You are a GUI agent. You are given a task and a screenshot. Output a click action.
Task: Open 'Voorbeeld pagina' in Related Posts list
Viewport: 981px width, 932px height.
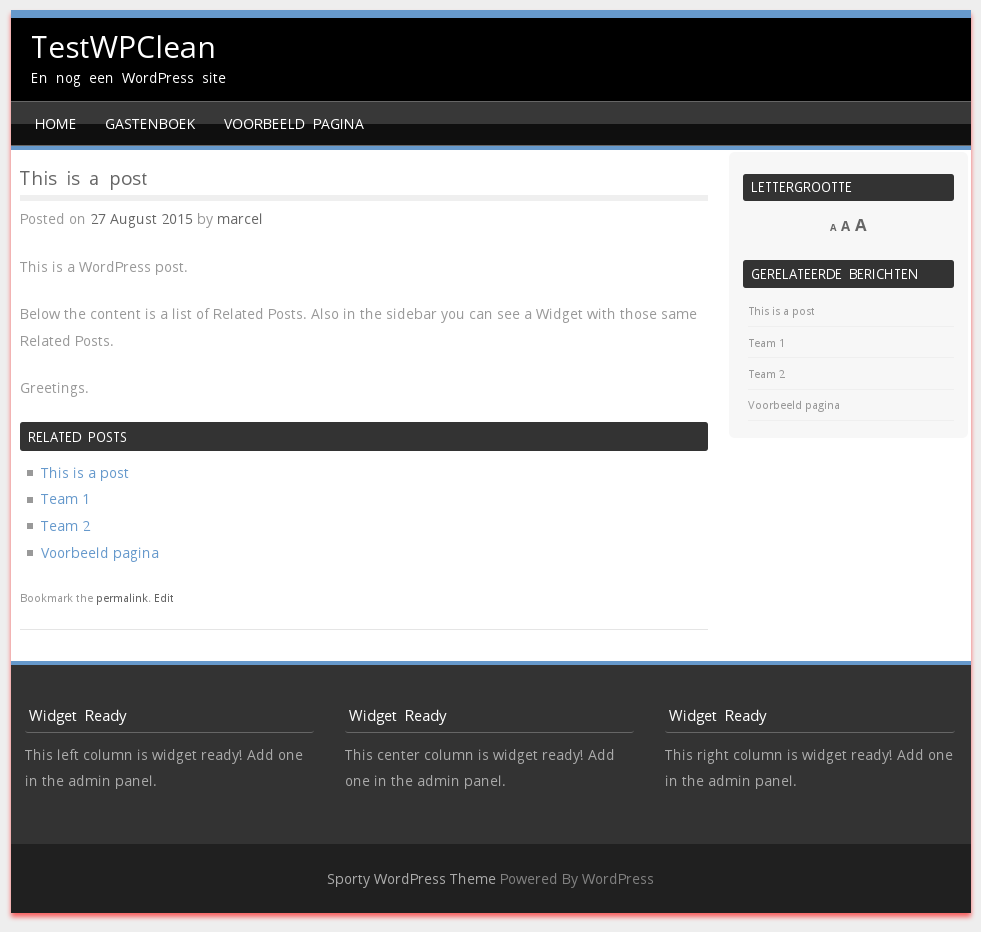tap(99, 553)
